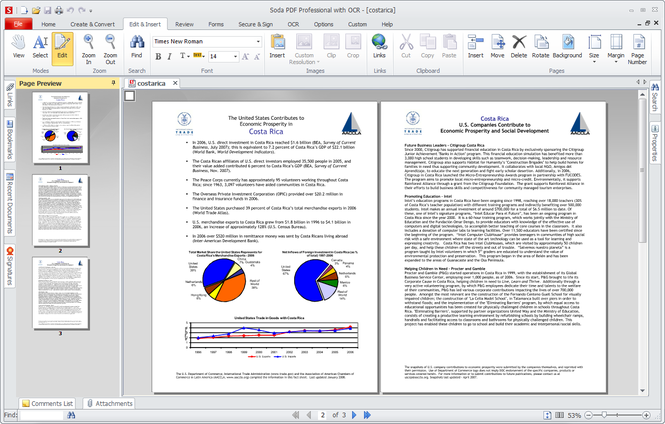
Task: Click the Links globe icon
Action: [379, 46]
